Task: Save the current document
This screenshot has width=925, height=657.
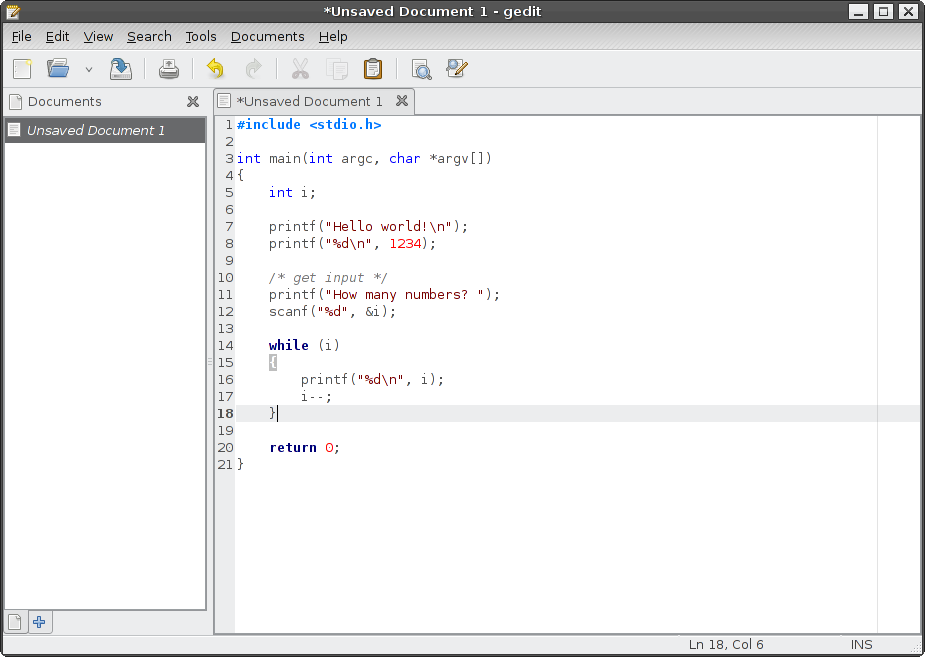Action: pyautogui.click(x=121, y=69)
